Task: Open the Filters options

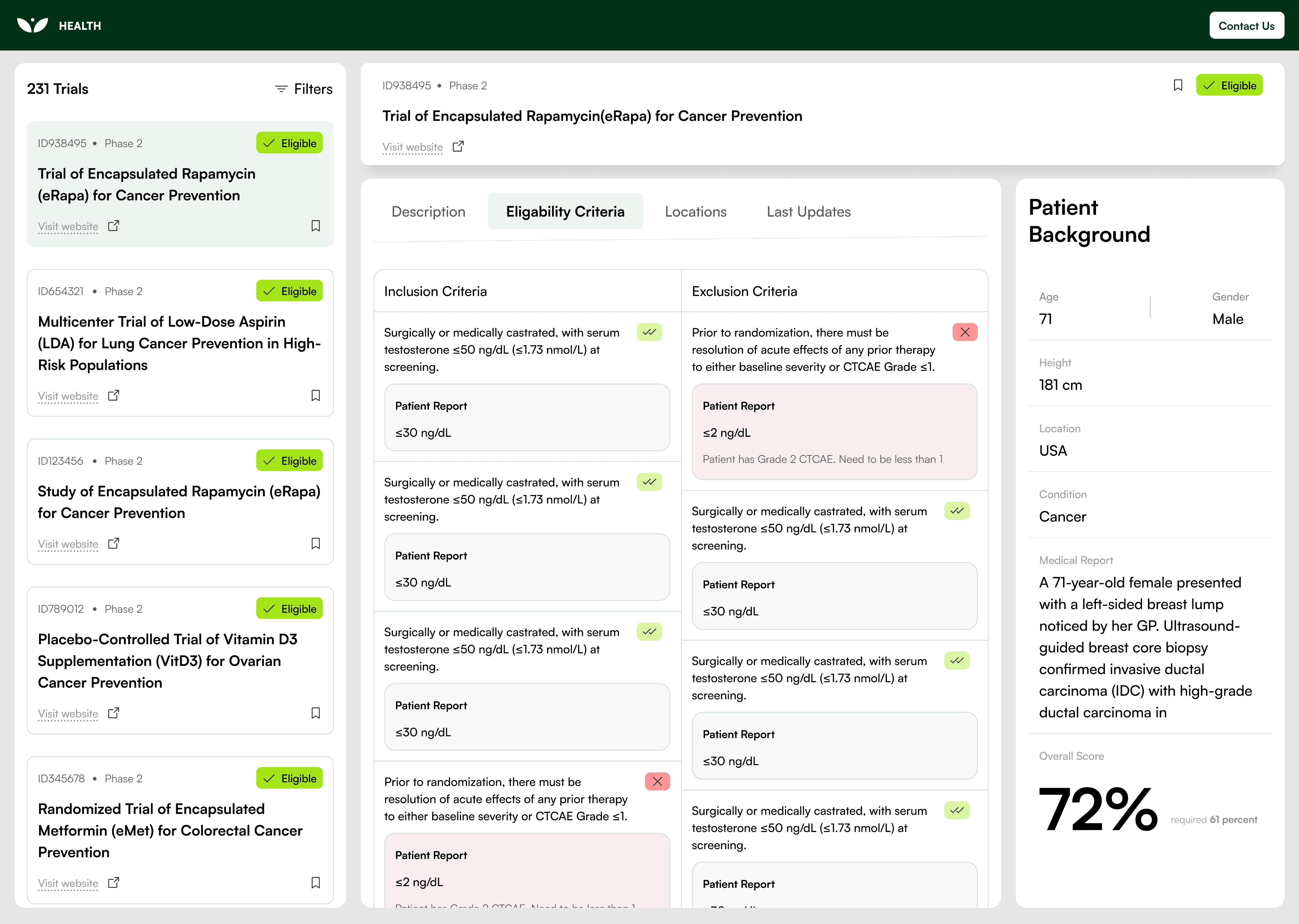Action: click(304, 89)
